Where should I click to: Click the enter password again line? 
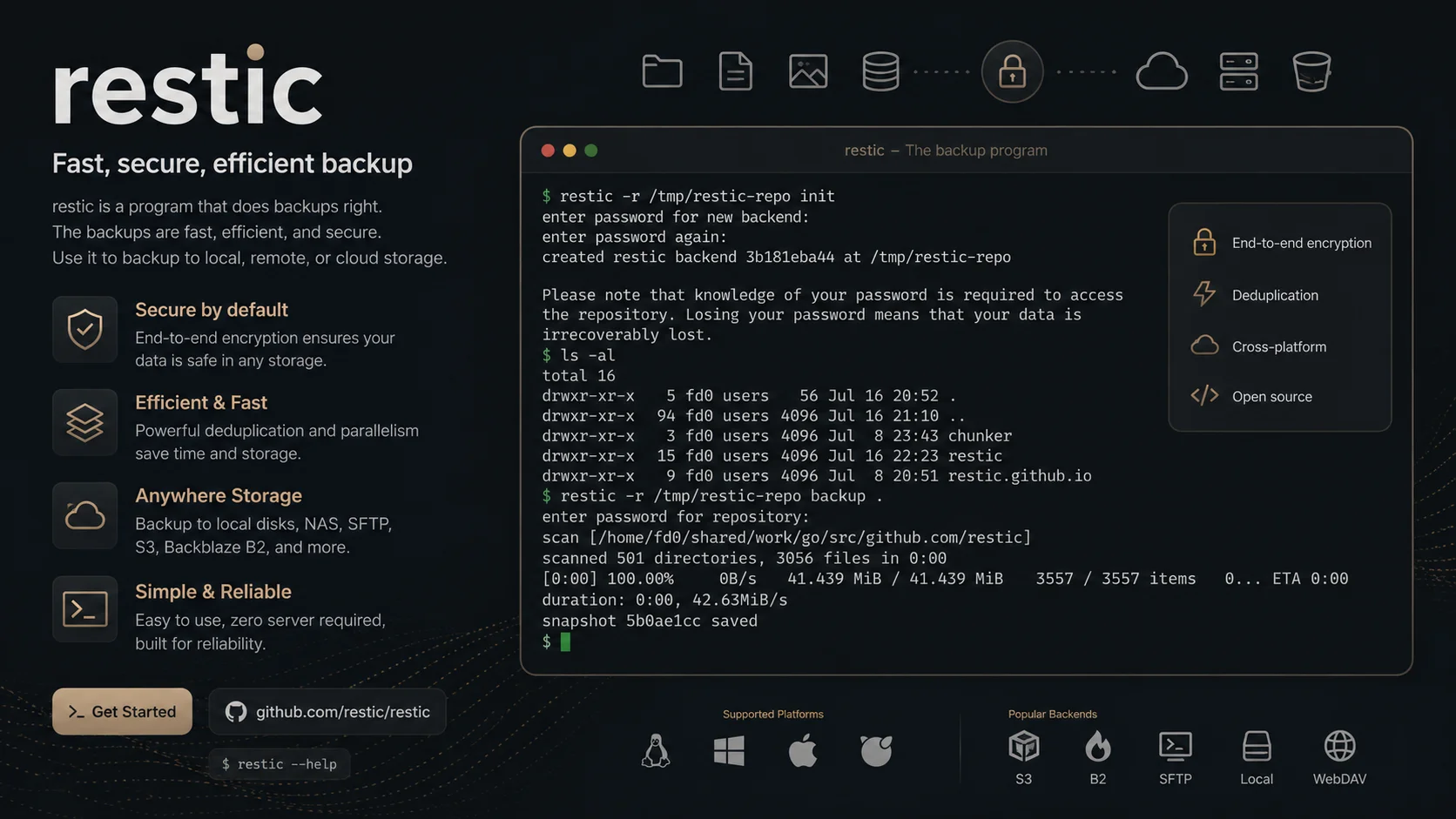634,237
